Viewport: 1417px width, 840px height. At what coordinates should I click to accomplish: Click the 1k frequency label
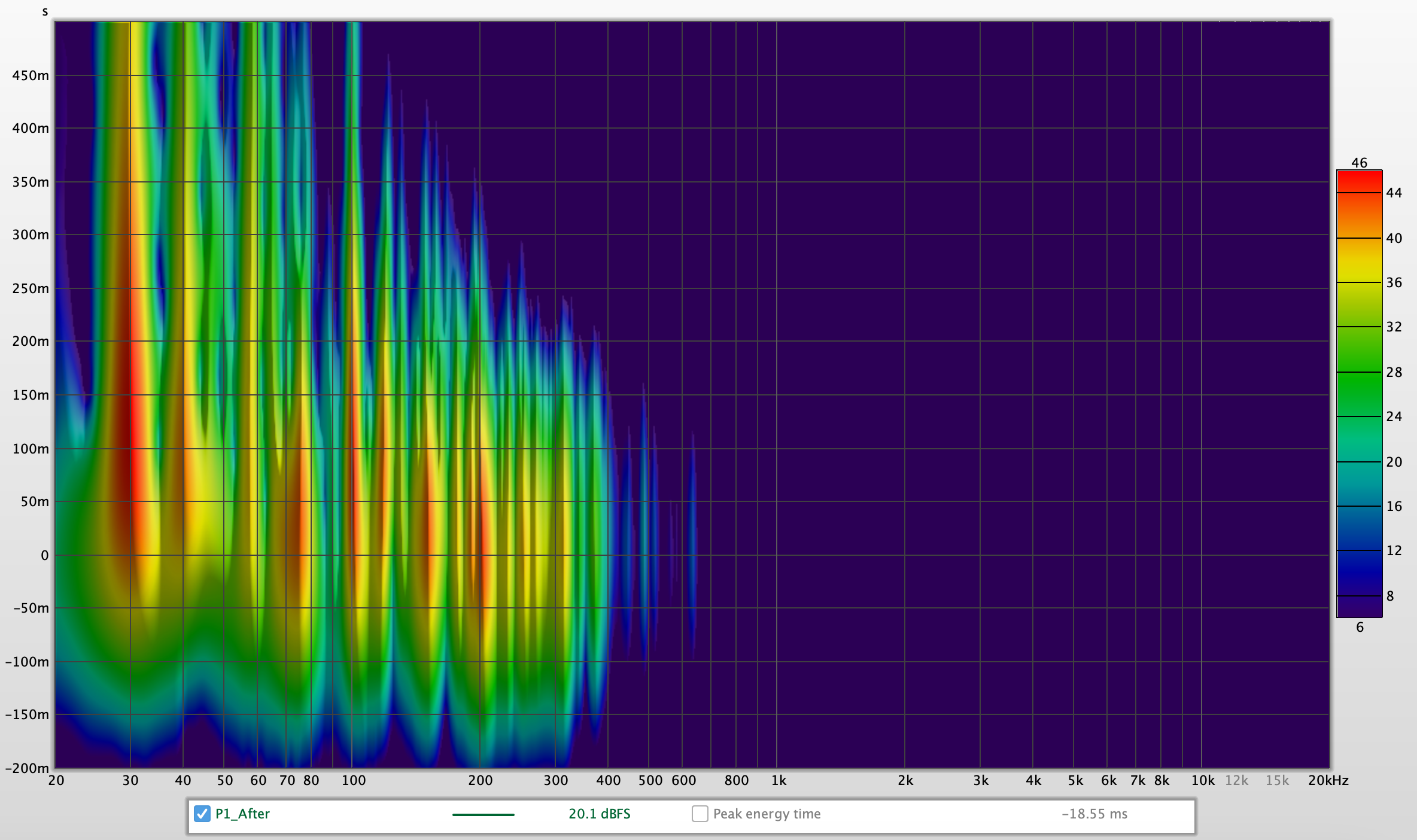(779, 780)
